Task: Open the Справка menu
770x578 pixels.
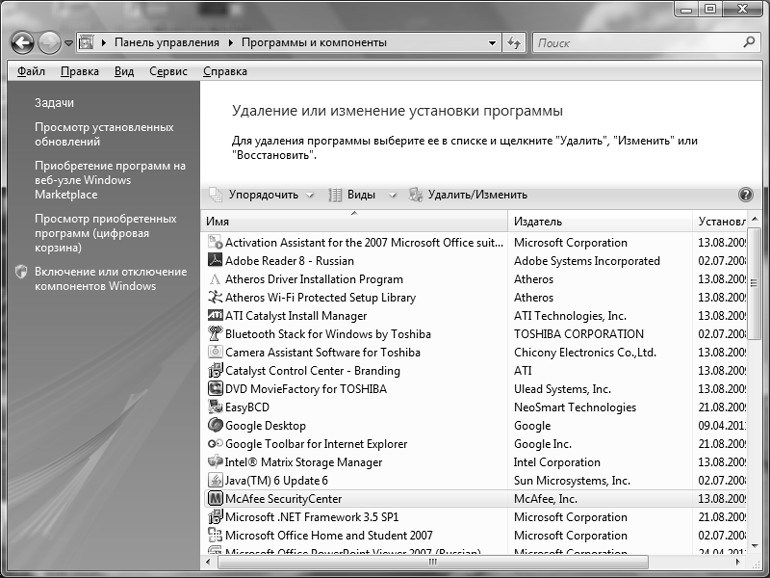Action: coord(225,72)
